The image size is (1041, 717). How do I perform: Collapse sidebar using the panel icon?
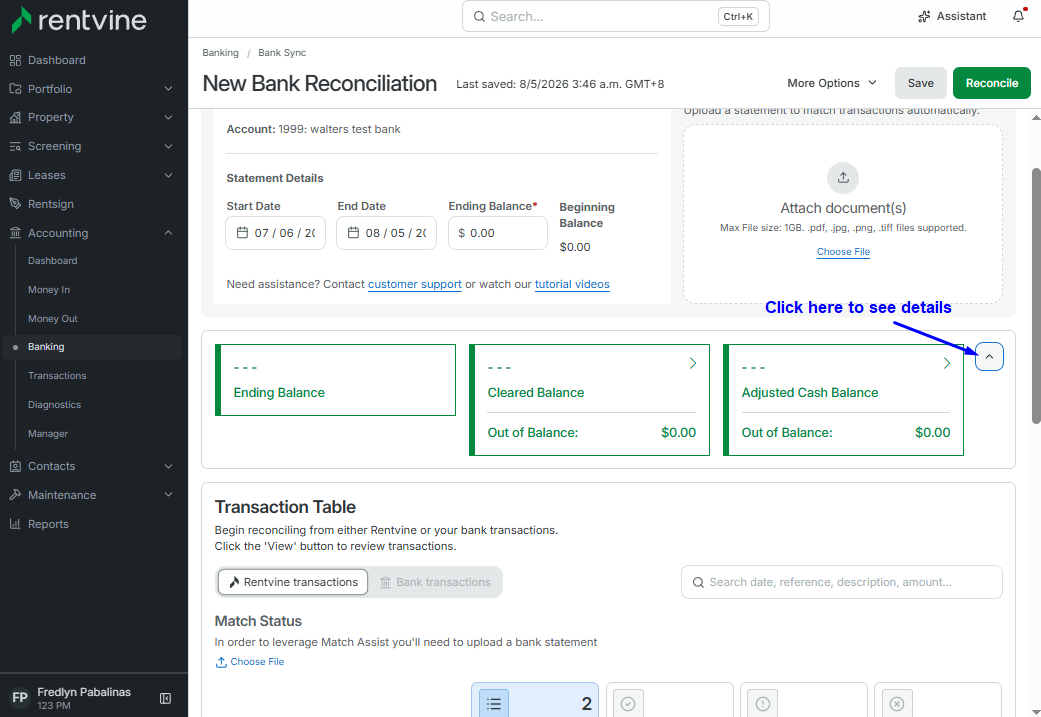point(166,698)
